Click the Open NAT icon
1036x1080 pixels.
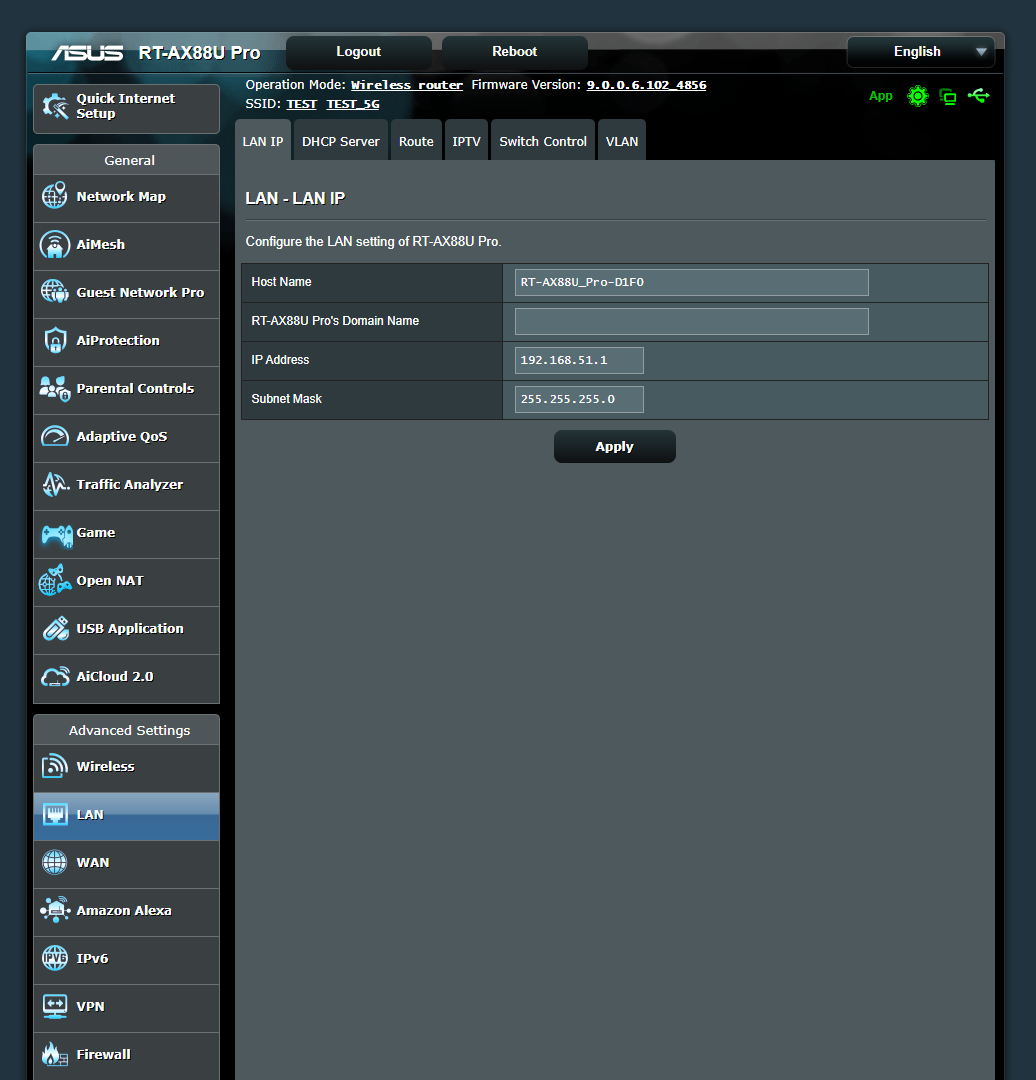pos(54,580)
